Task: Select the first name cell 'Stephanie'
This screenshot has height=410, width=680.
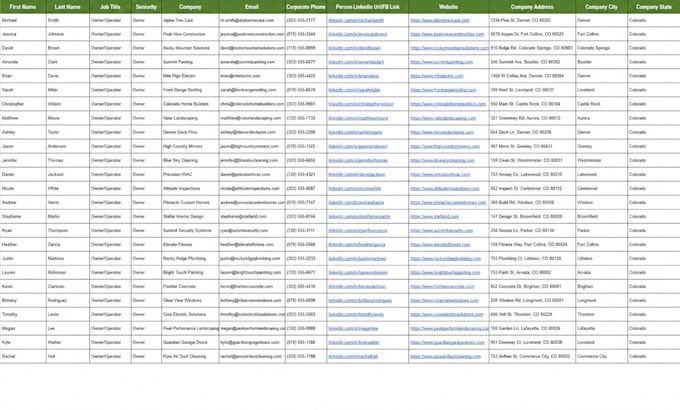Action: (23, 216)
